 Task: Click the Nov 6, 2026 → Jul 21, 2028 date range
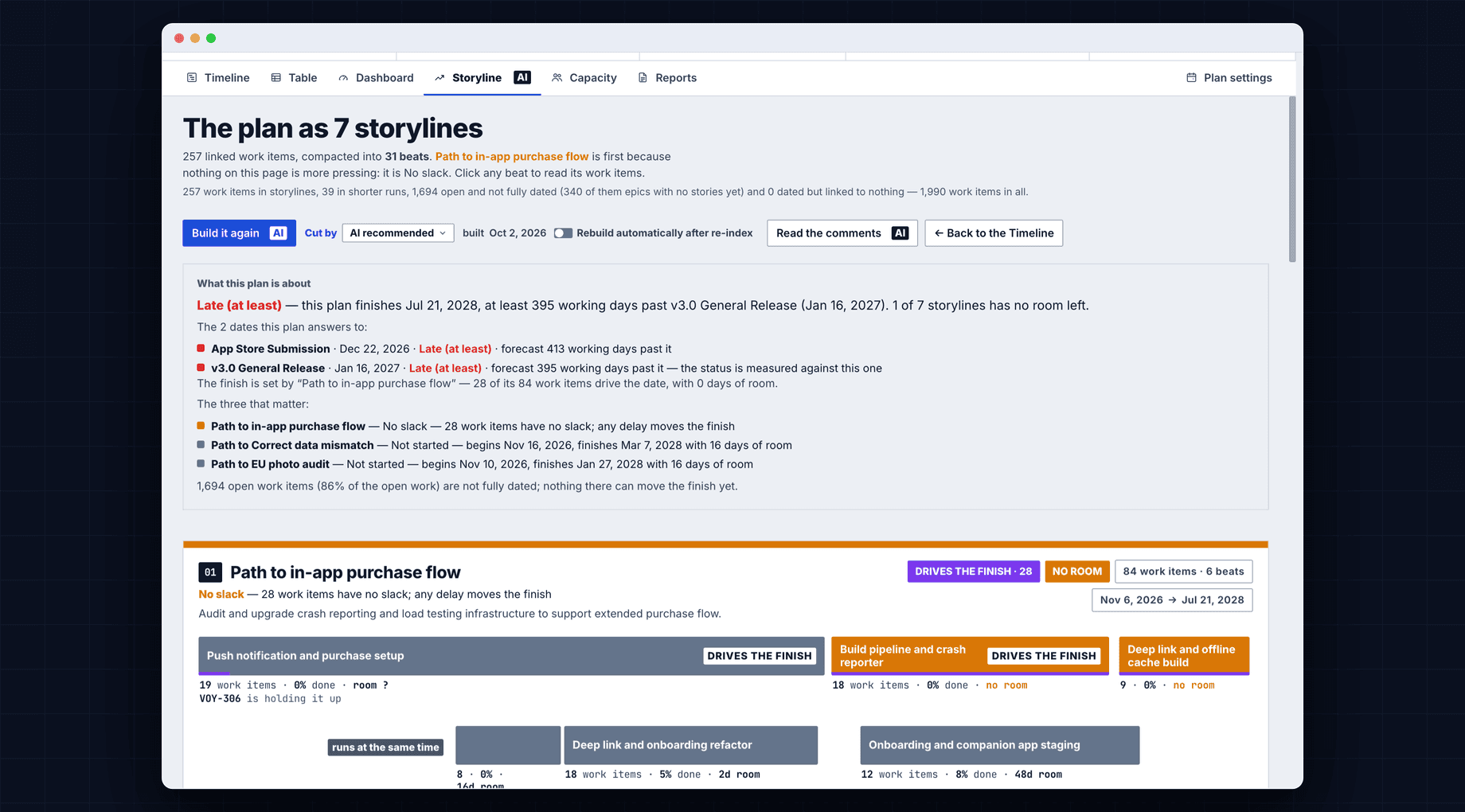(x=1172, y=600)
